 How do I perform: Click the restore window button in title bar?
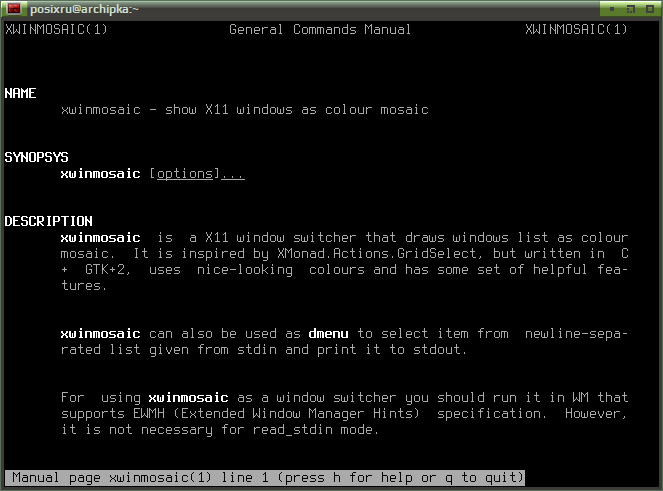click(631, 9)
